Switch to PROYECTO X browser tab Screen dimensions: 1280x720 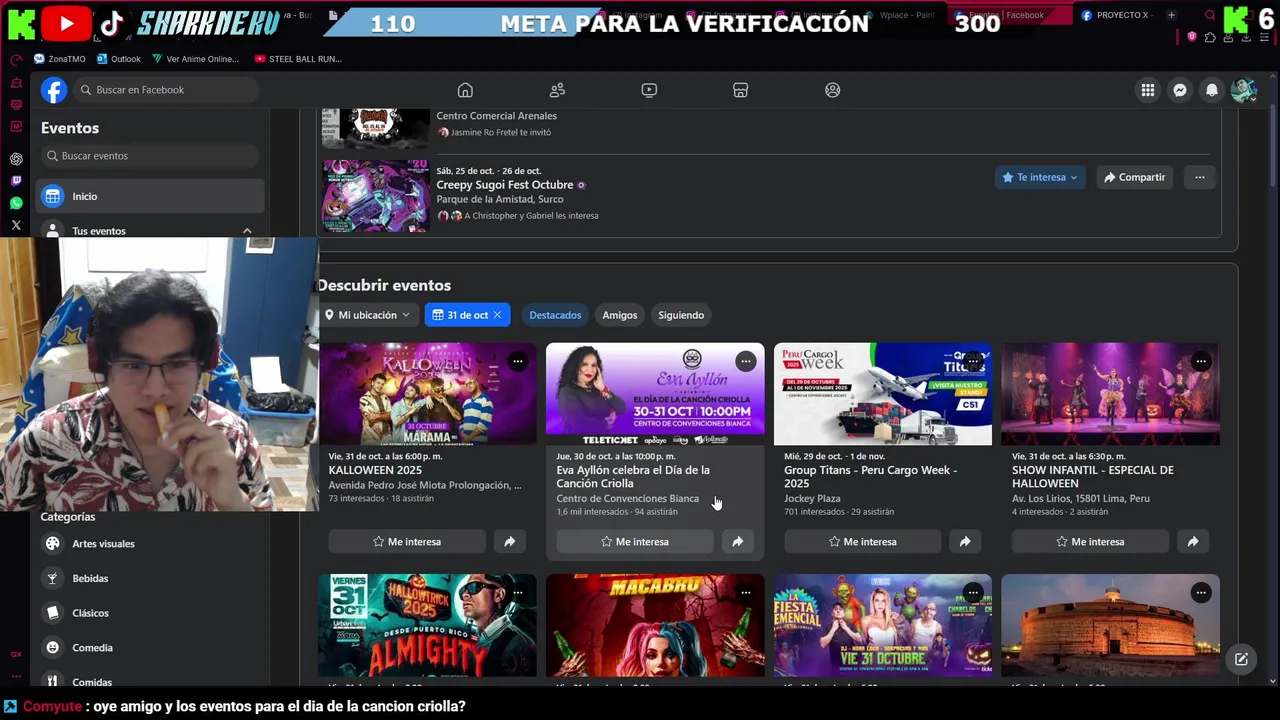point(1115,15)
